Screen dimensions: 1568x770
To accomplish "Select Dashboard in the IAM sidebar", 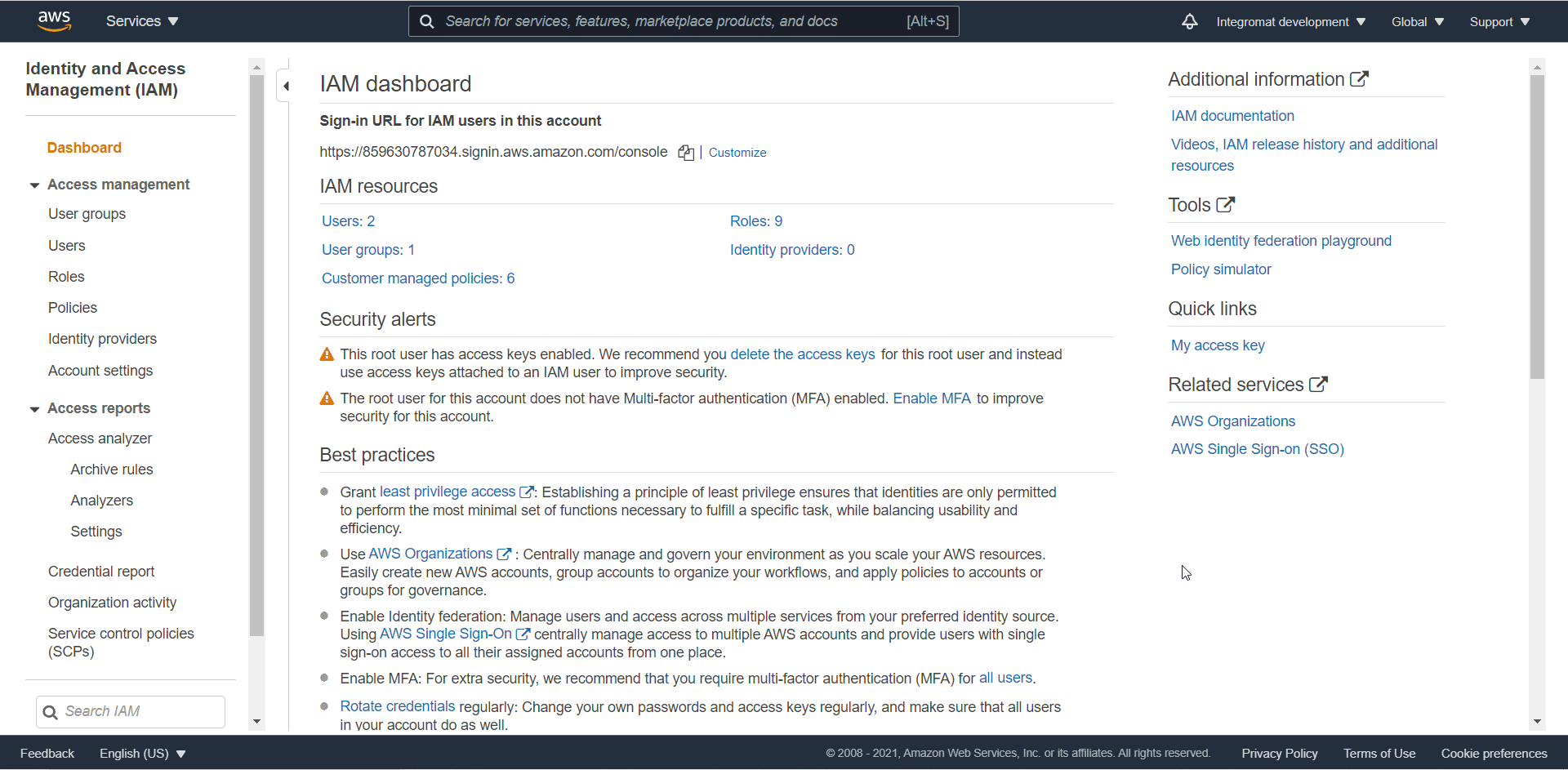I will click(84, 147).
